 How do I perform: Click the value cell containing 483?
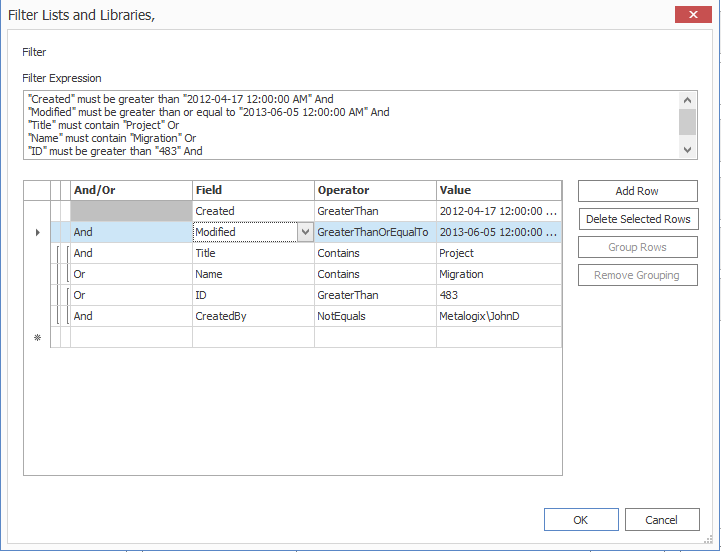[x=498, y=295]
